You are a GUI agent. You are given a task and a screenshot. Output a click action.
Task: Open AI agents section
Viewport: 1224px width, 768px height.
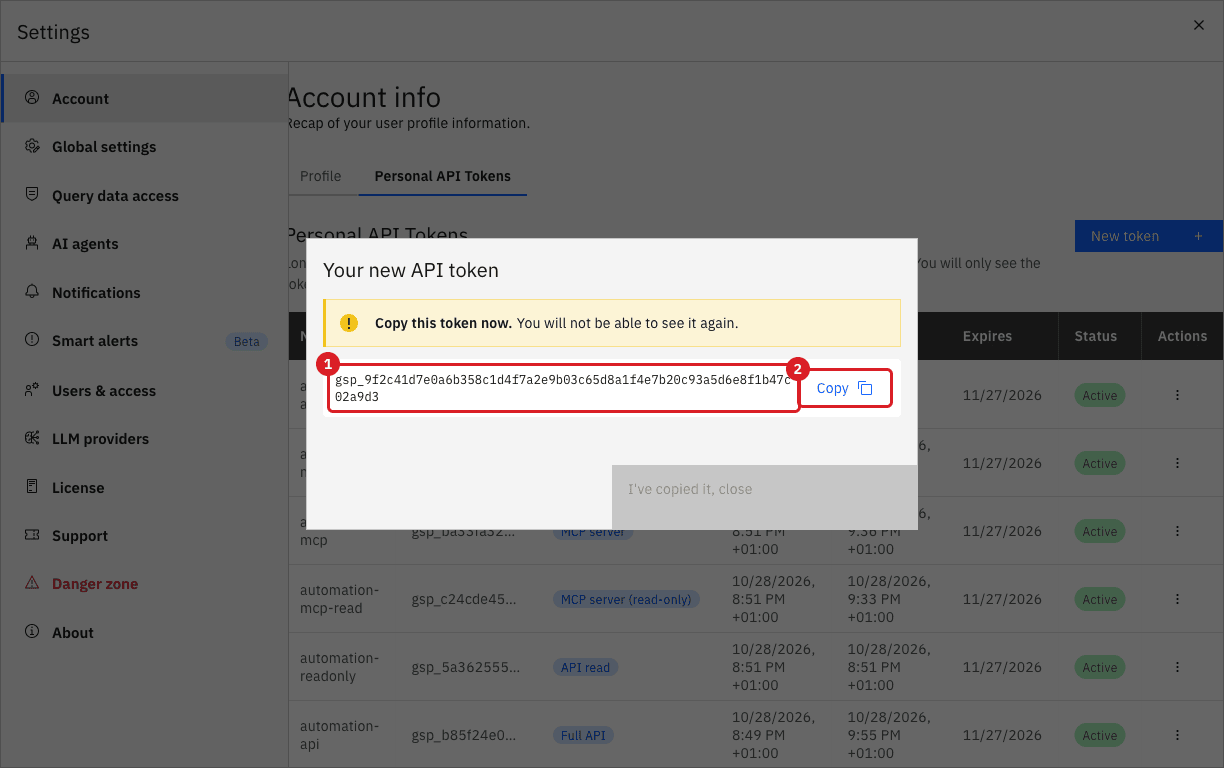point(145,244)
